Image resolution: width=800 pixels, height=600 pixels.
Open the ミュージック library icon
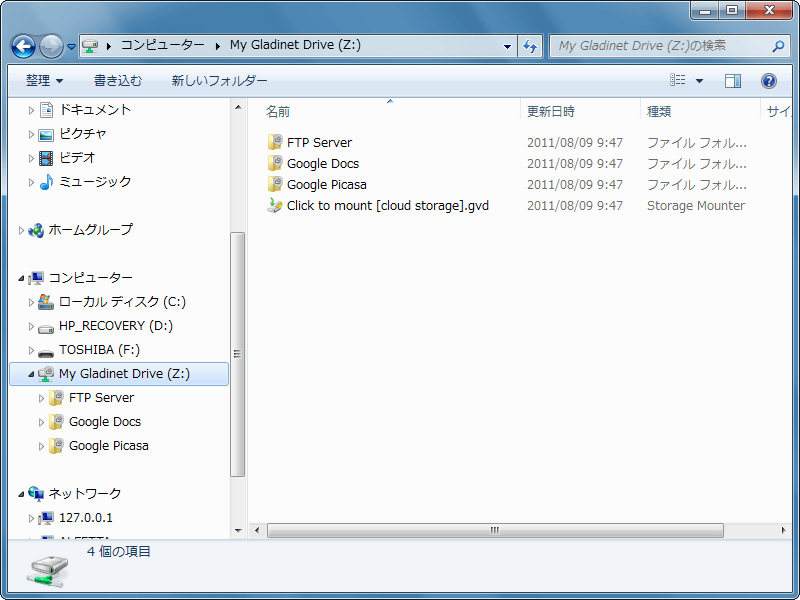[x=46, y=182]
